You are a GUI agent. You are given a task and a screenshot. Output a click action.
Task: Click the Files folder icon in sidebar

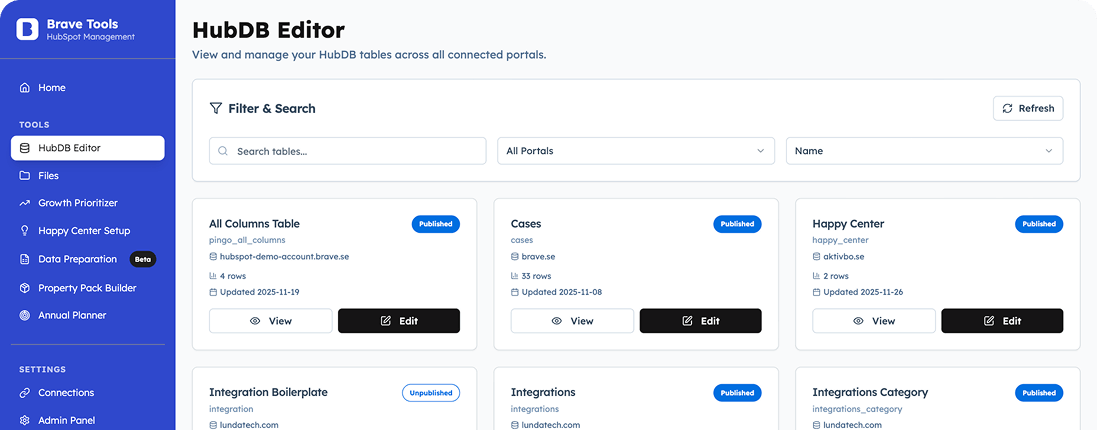coord(25,176)
